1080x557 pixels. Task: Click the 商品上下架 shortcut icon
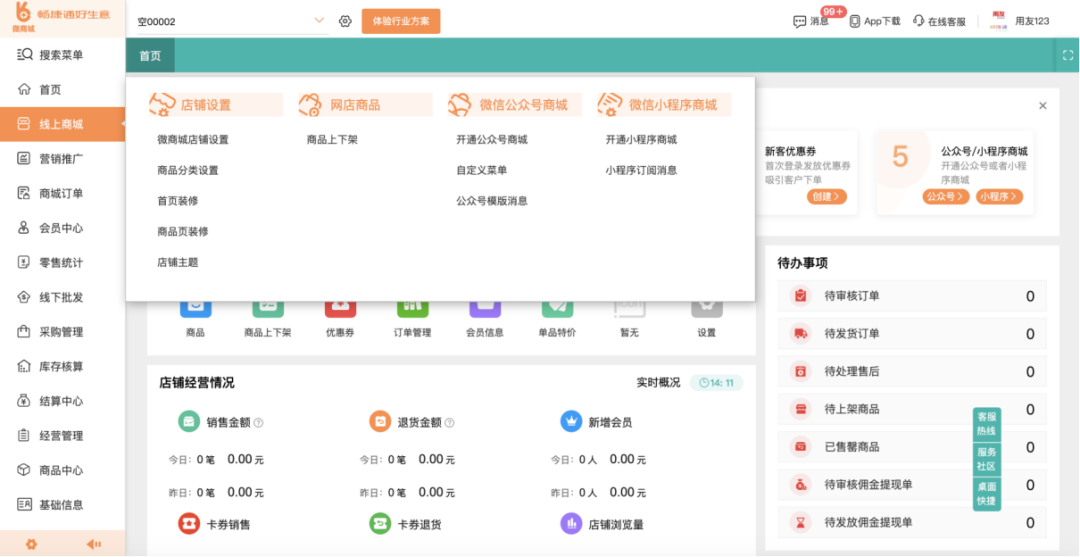[268, 308]
